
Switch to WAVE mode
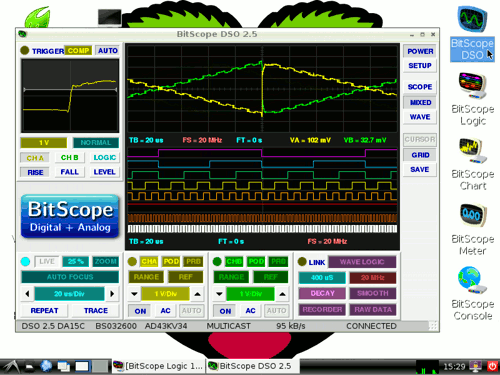tap(420, 117)
